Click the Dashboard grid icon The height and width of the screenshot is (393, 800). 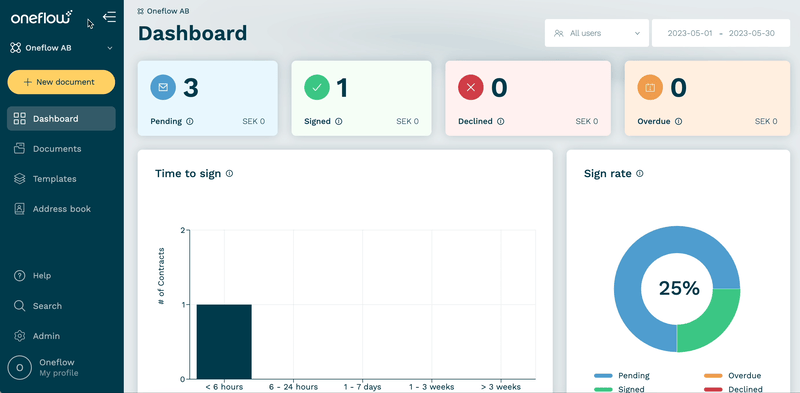tap(19, 119)
